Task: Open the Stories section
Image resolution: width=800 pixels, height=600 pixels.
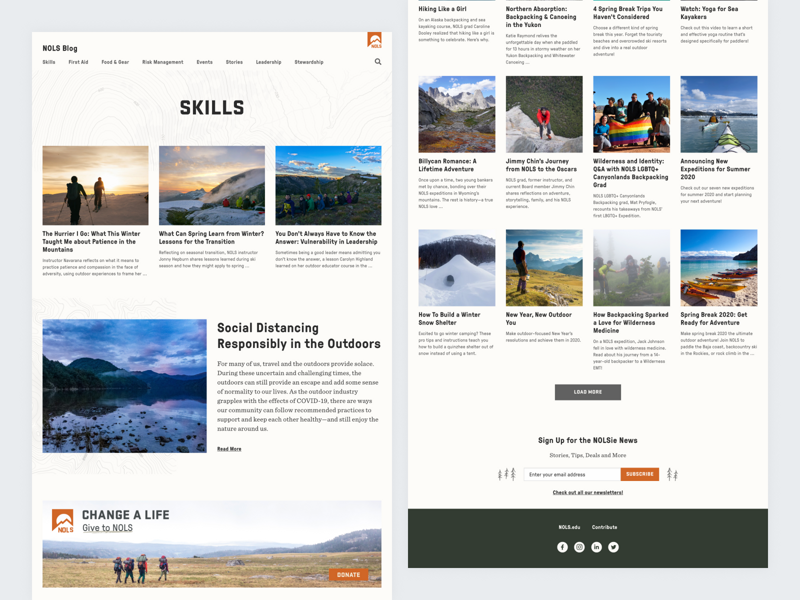Action: tap(235, 61)
